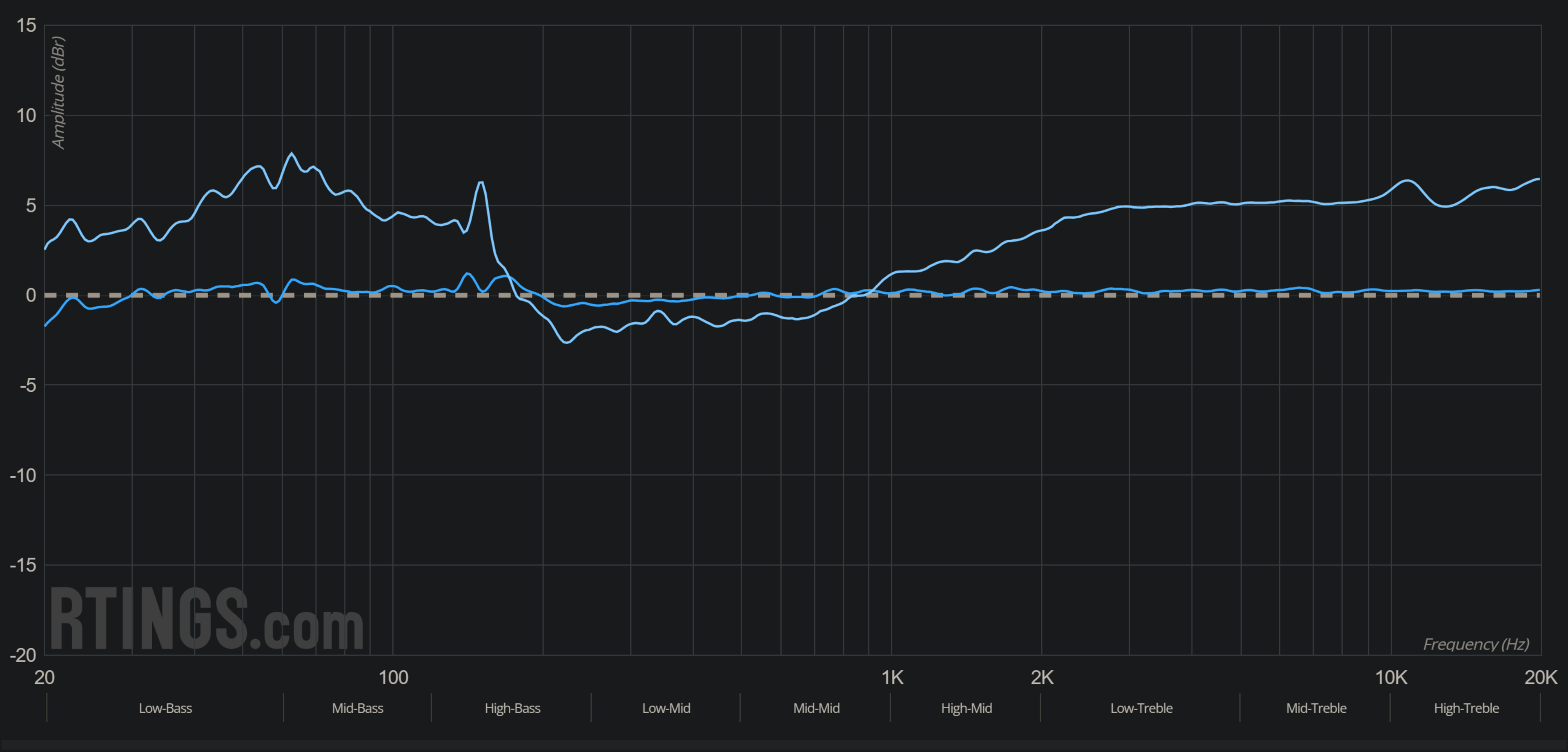Click the High-Treble band label
Image resolution: width=1568 pixels, height=752 pixels.
[x=1466, y=708]
